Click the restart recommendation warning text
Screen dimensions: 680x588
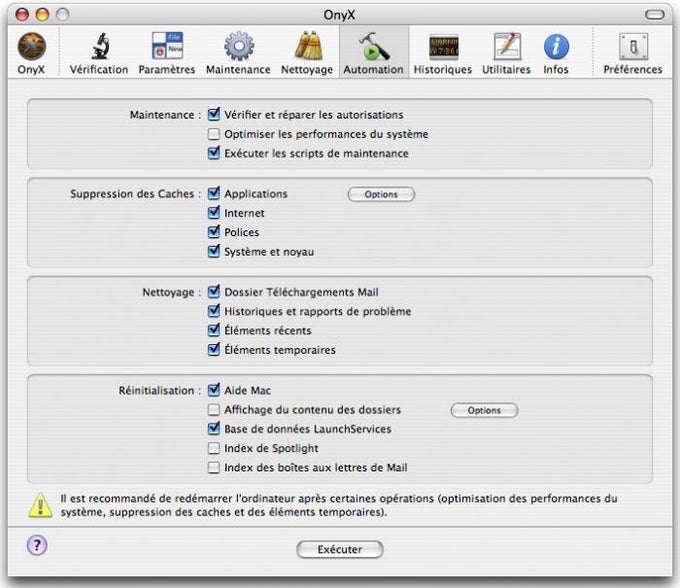click(339, 505)
